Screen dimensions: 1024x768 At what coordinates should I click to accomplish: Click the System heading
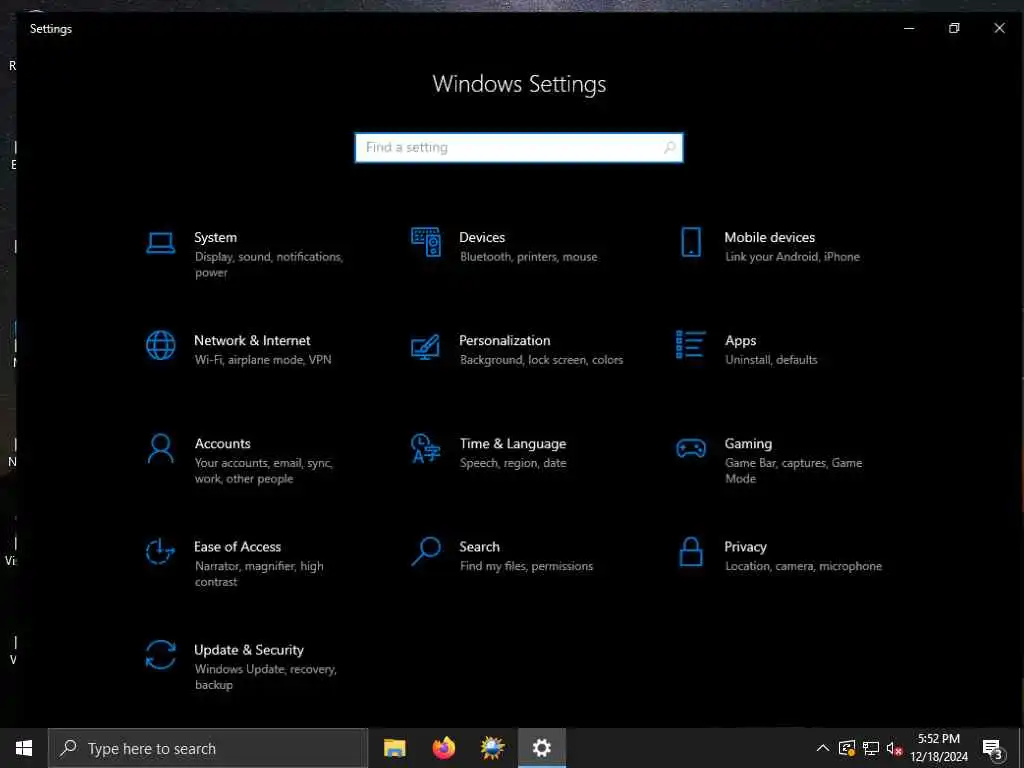(x=216, y=237)
